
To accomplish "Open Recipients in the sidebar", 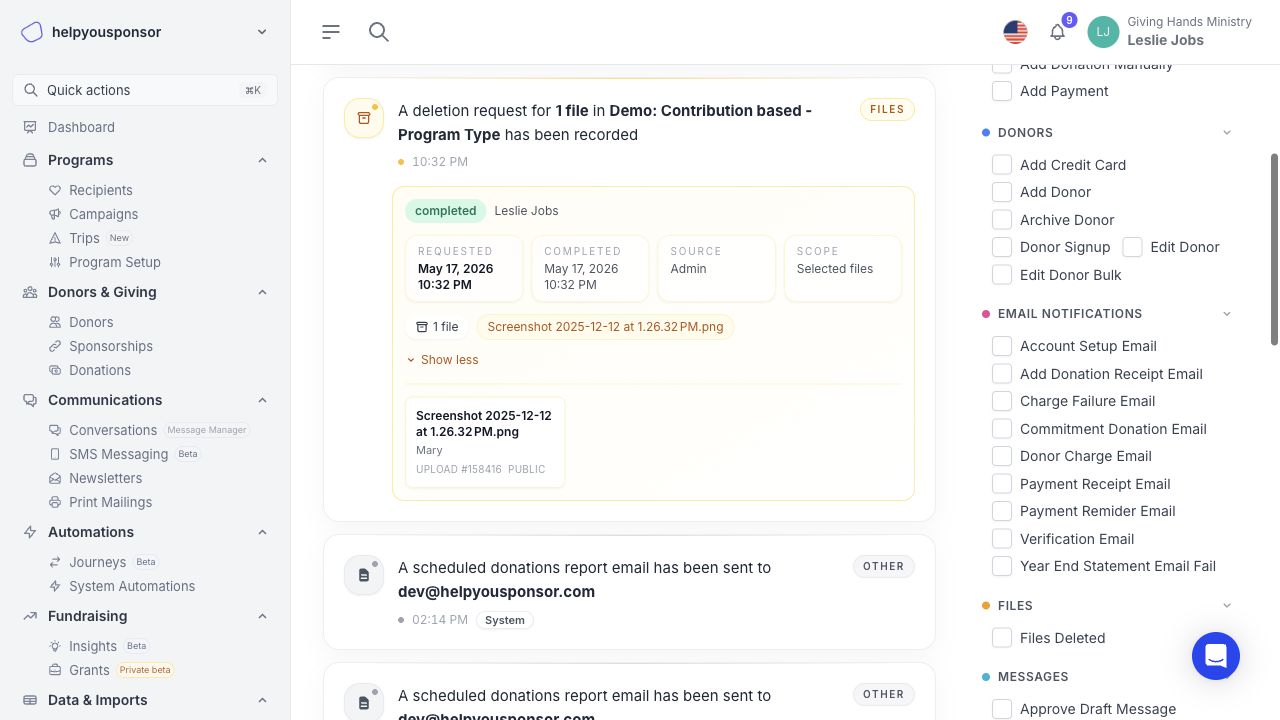I will click(x=100, y=190).
